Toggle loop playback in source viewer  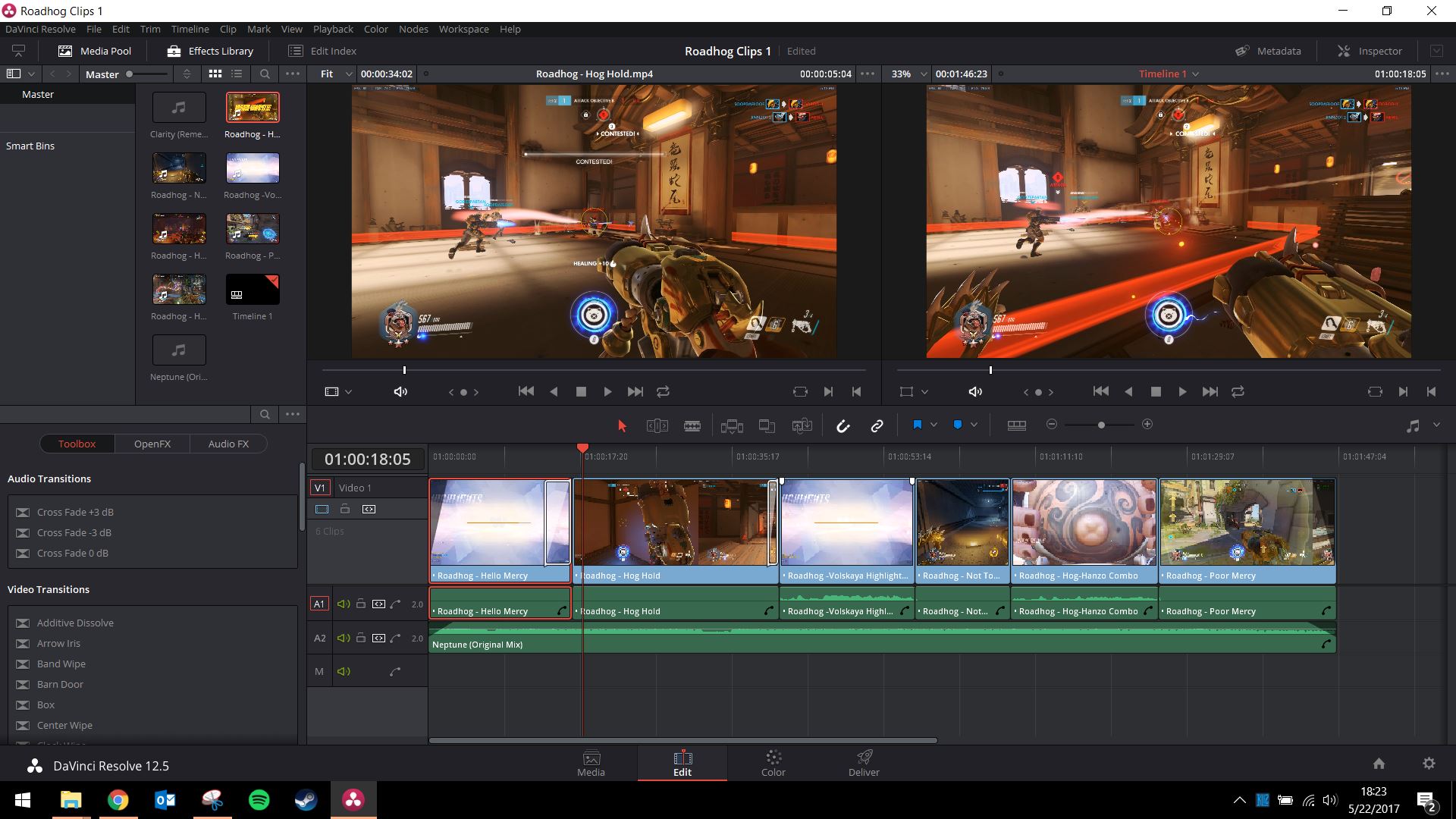point(663,392)
